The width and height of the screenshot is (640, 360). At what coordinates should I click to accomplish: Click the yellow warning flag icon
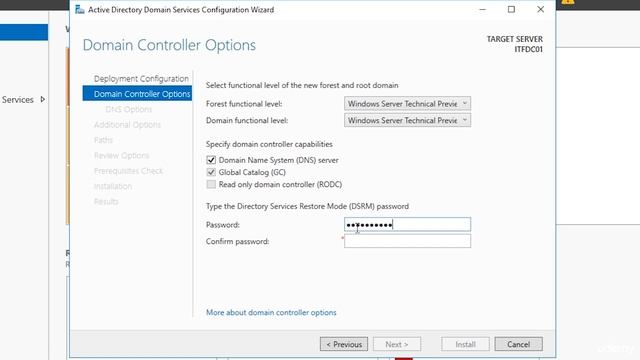568,2
